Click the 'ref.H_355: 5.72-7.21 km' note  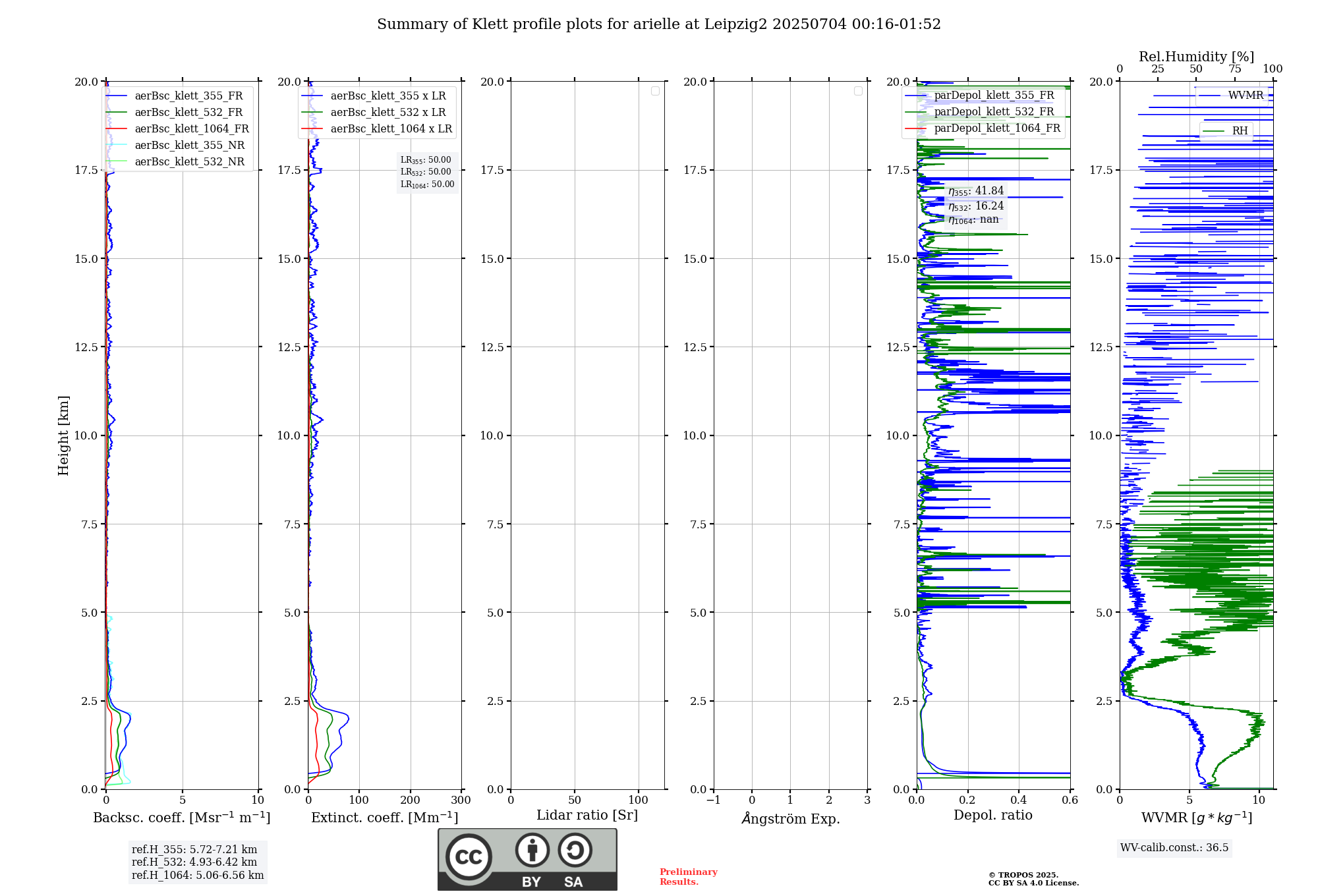pyautogui.click(x=194, y=850)
